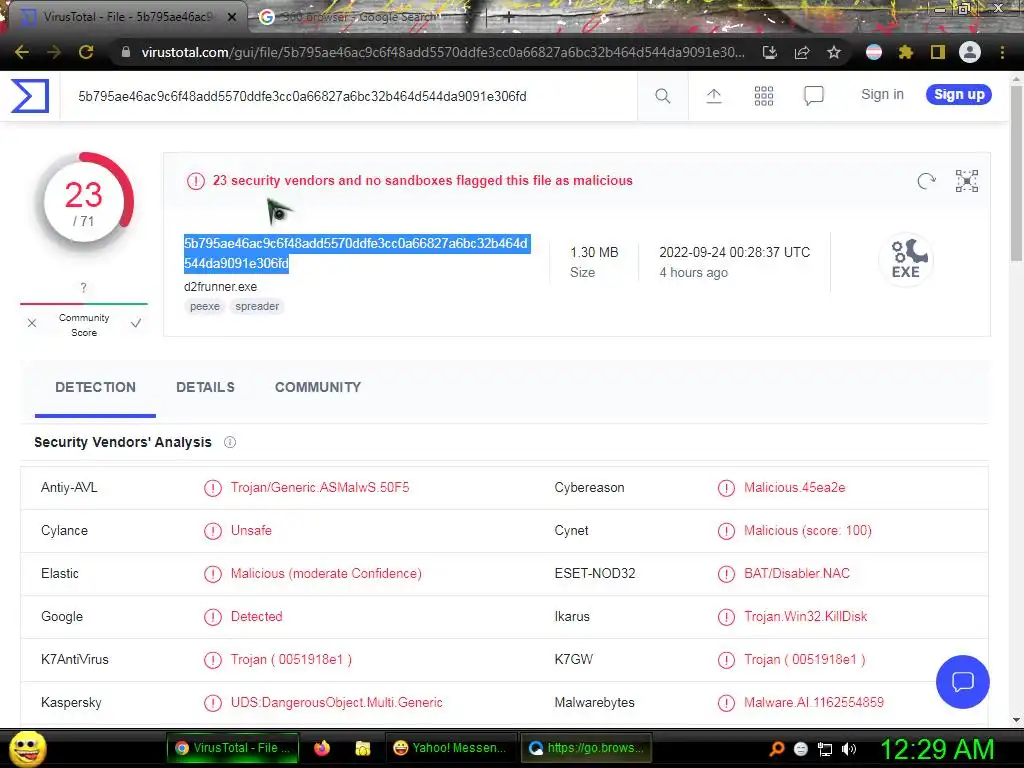
Task: Click the spreader tag
Action: click(257, 306)
